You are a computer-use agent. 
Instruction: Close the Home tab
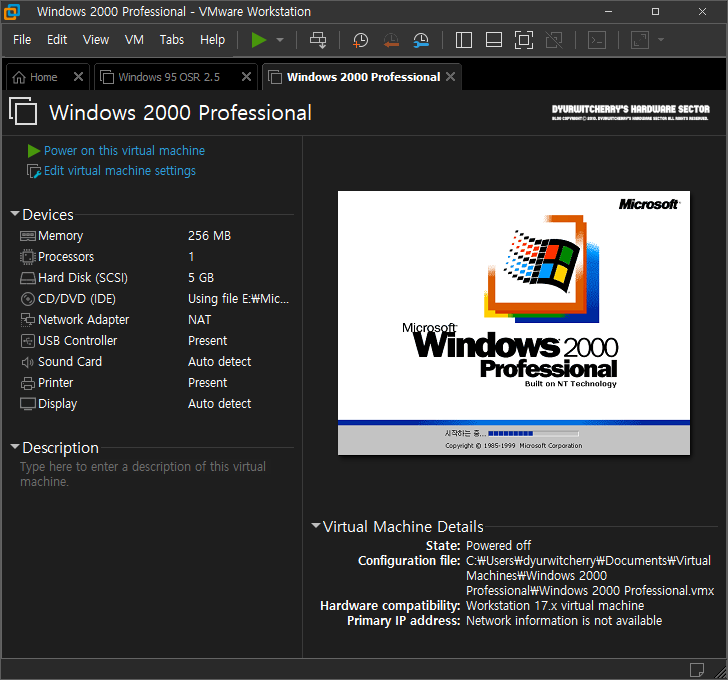point(78,77)
